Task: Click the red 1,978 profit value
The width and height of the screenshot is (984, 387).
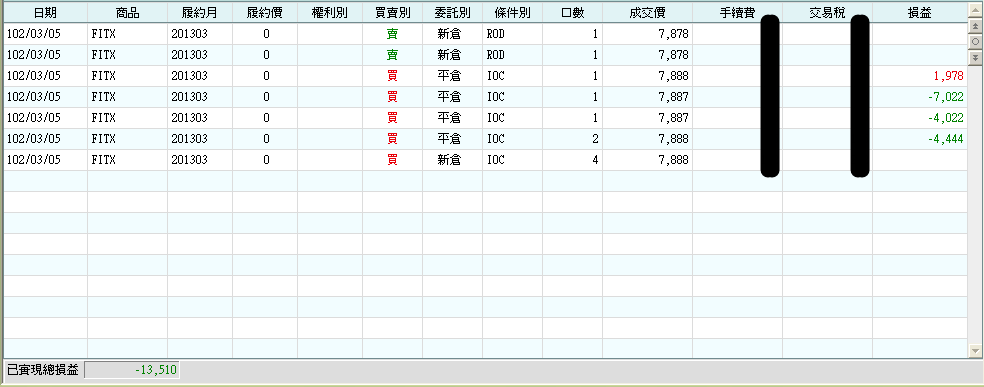Action: [x=948, y=76]
